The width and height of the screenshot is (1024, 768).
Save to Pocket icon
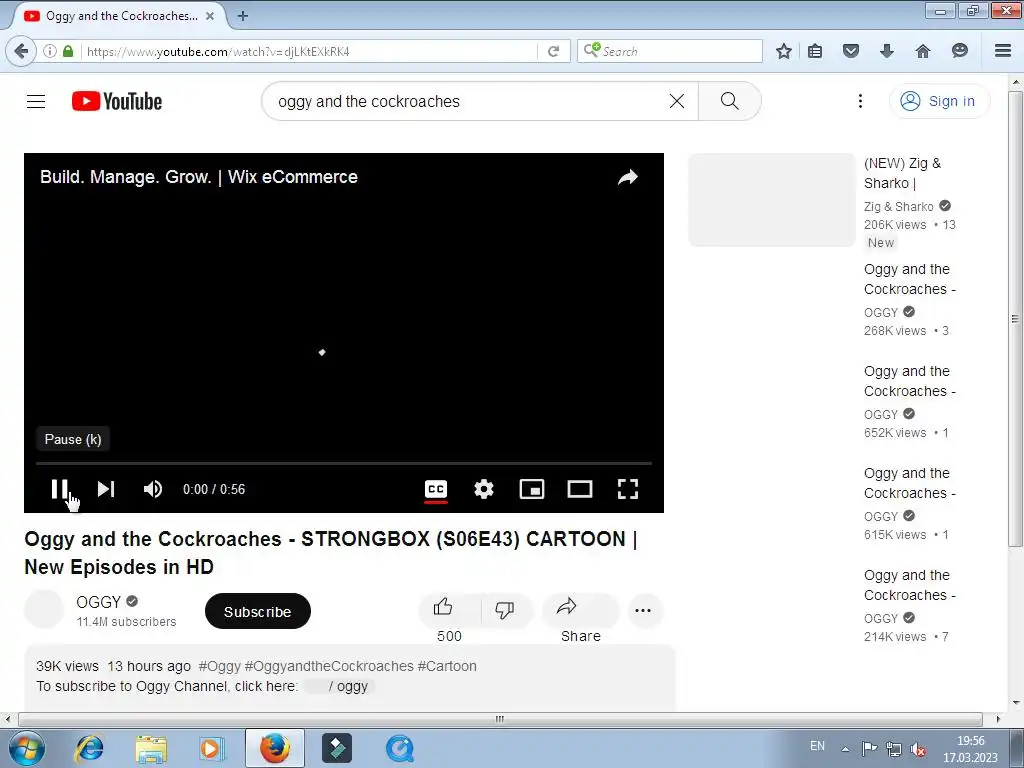[x=850, y=51]
